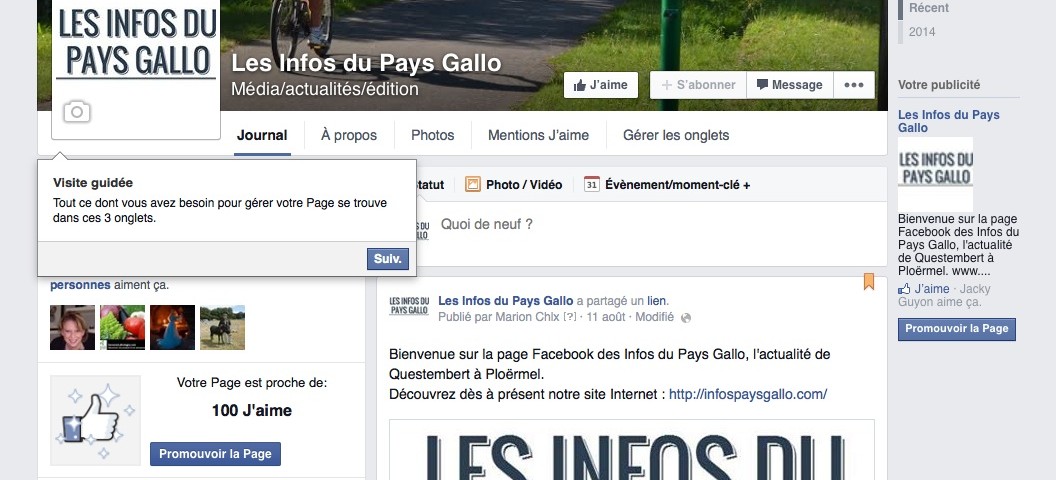
Task: Select the Photo / Vidéo composer option
Action: pos(514,184)
